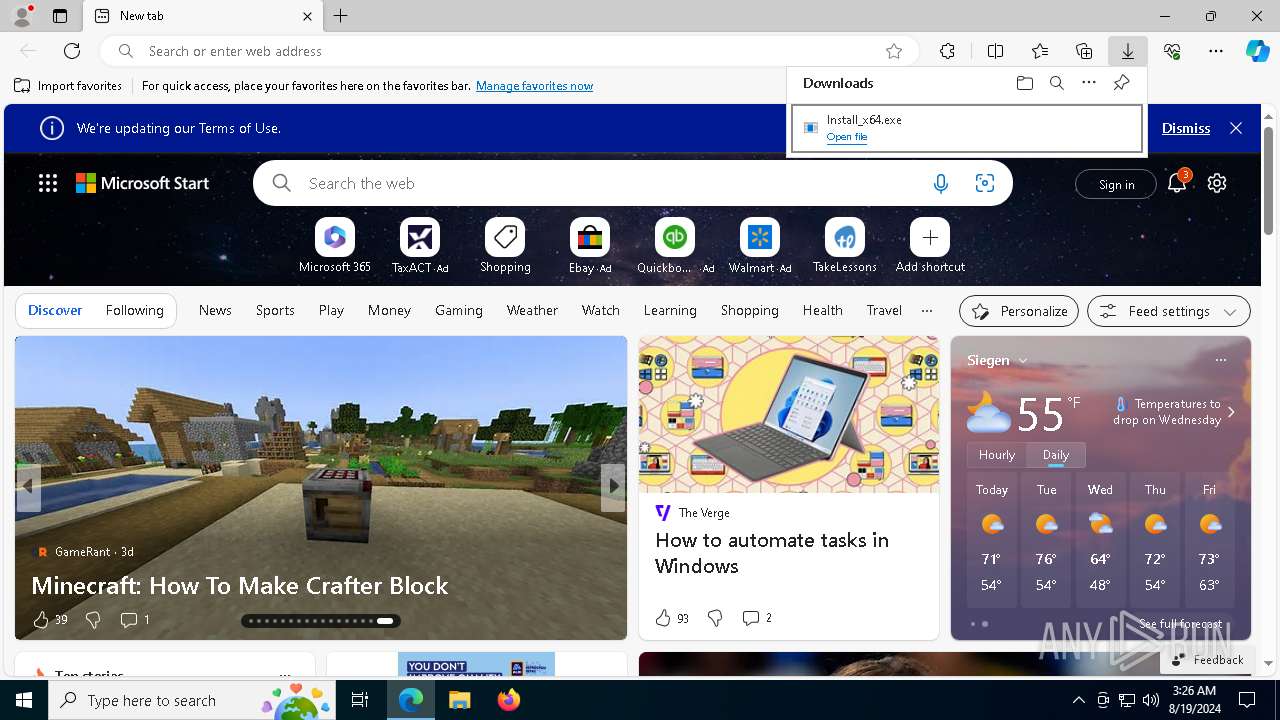This screenshot has width=1280, height=720.
Task: Dislike the Minecraft Crafter Block article
Action: 93,620
